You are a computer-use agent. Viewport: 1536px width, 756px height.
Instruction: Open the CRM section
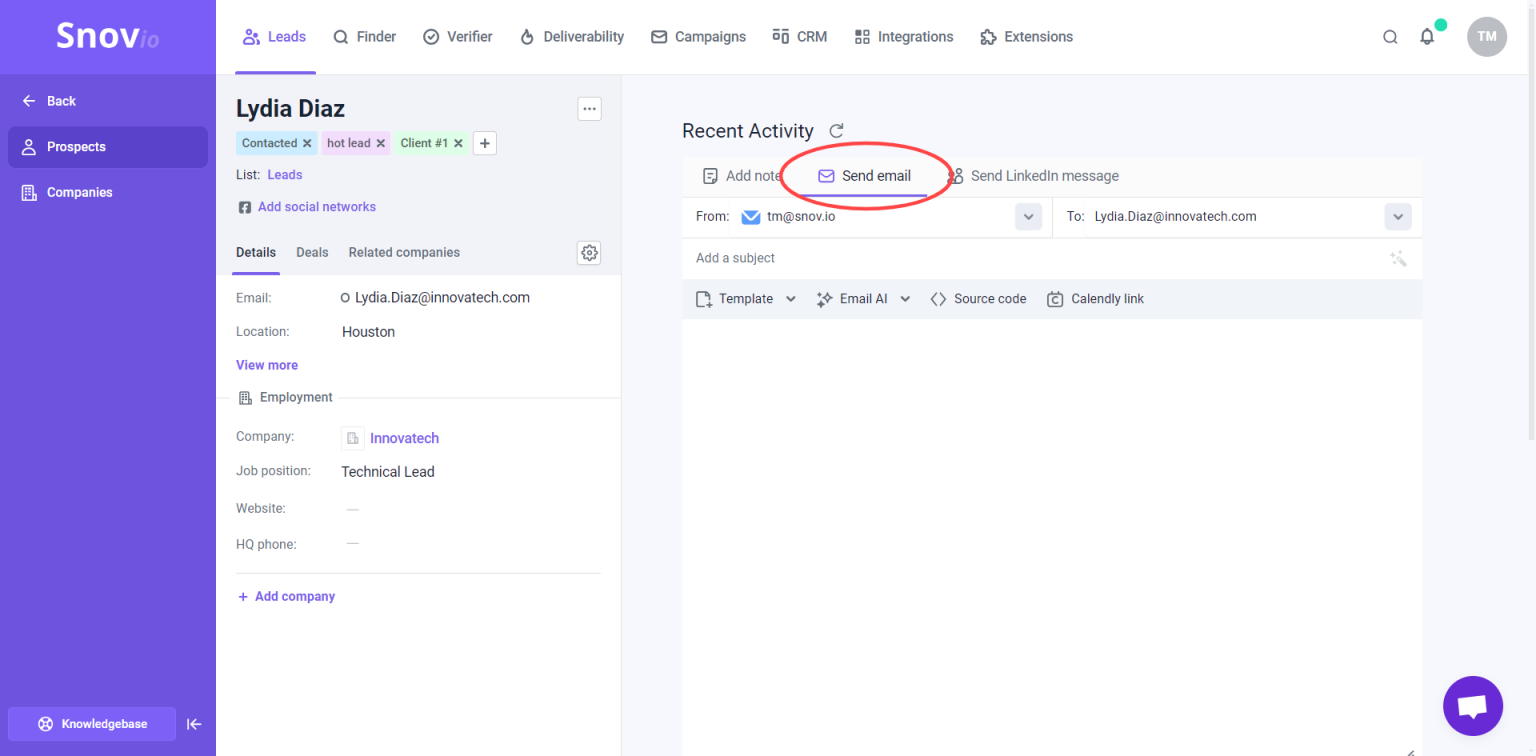[800, 37]
